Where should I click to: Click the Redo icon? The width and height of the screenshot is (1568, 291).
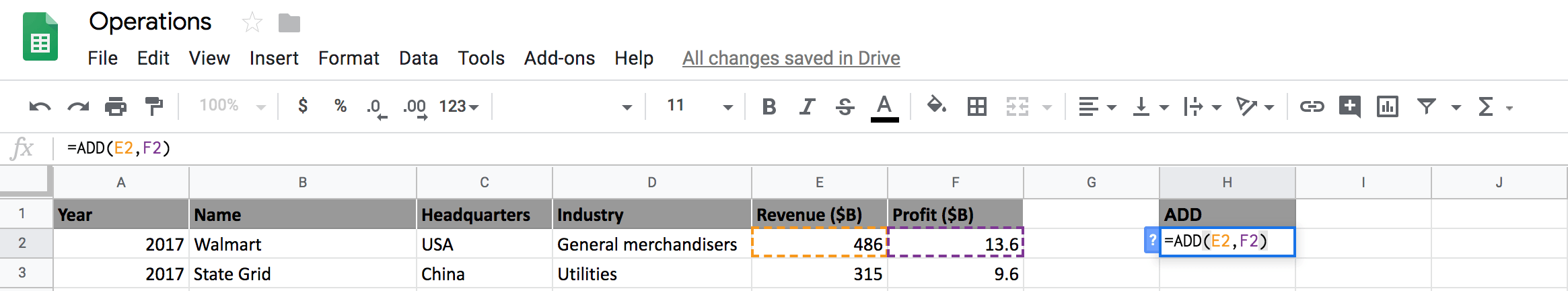tap(78, 106)
